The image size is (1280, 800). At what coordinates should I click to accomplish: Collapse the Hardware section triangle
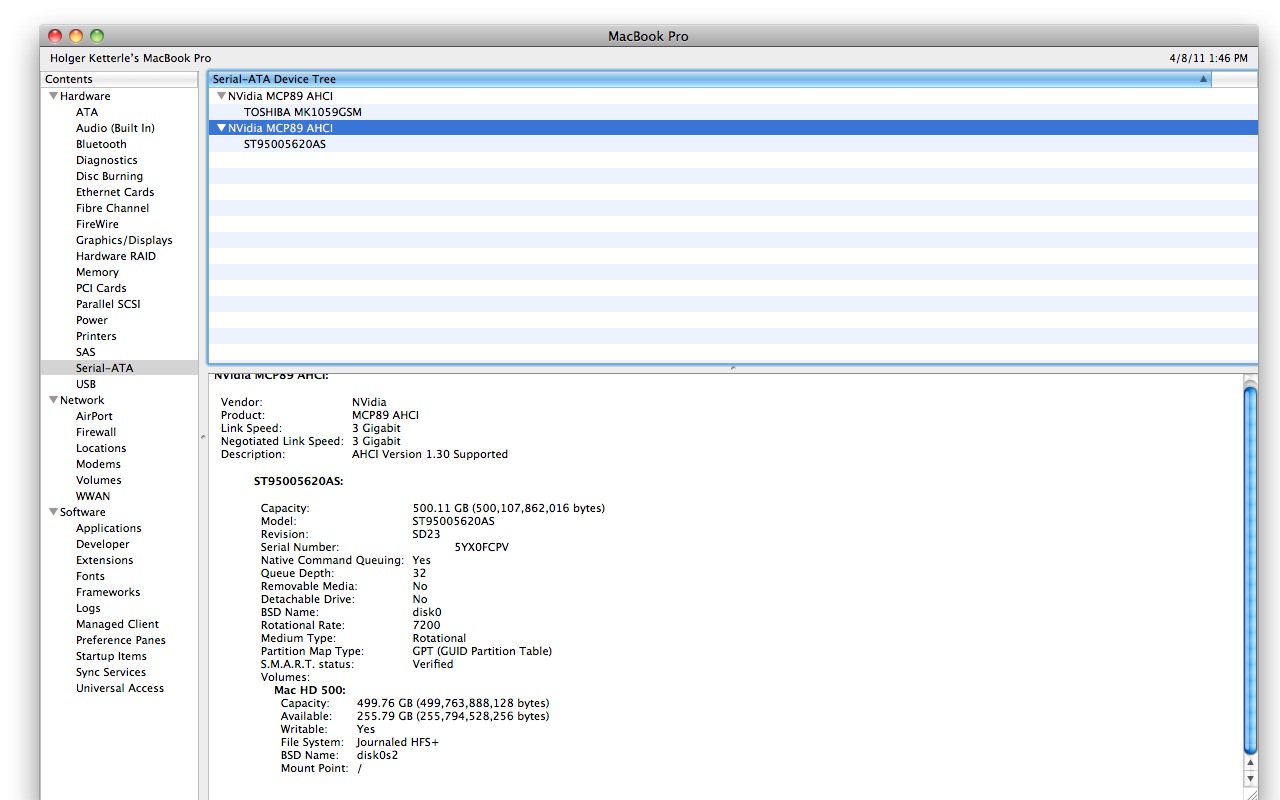[x=53, y=96]
